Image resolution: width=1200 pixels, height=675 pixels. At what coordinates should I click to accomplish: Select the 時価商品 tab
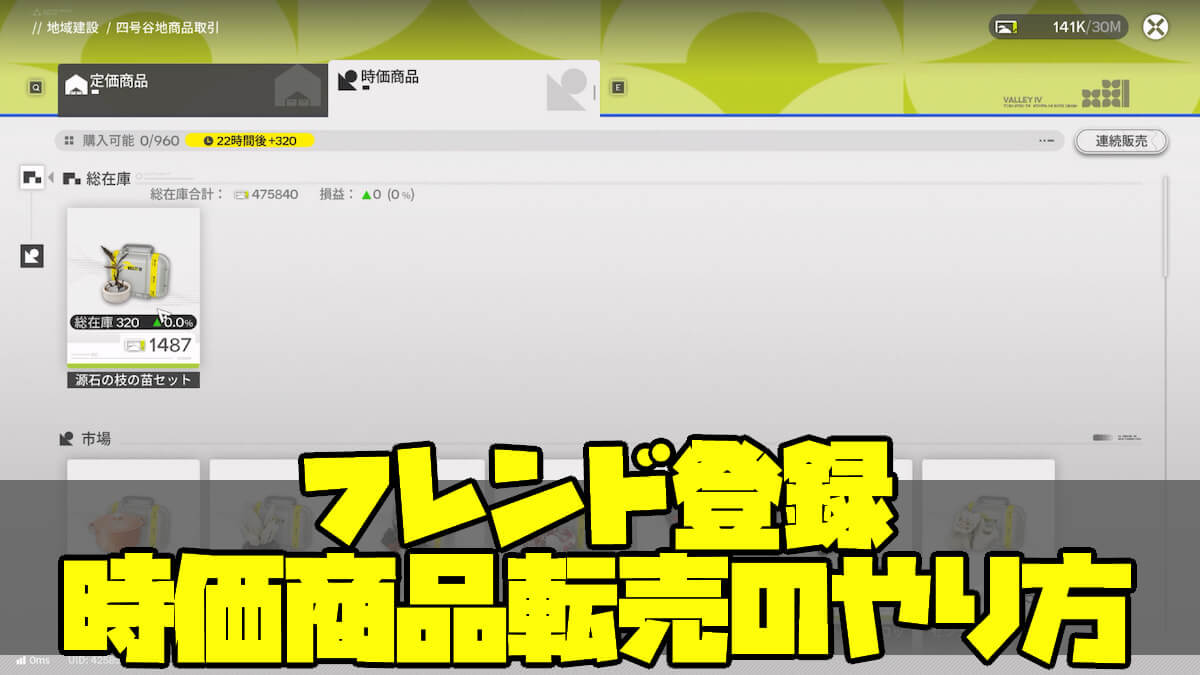tap(463, 88)
